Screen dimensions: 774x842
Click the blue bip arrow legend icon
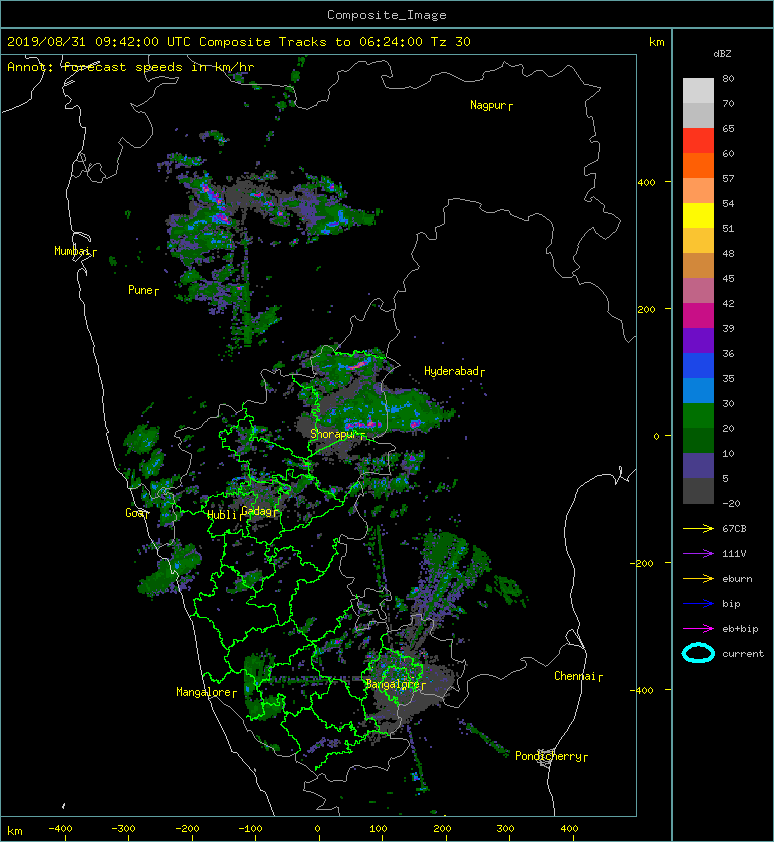[698, 604]
